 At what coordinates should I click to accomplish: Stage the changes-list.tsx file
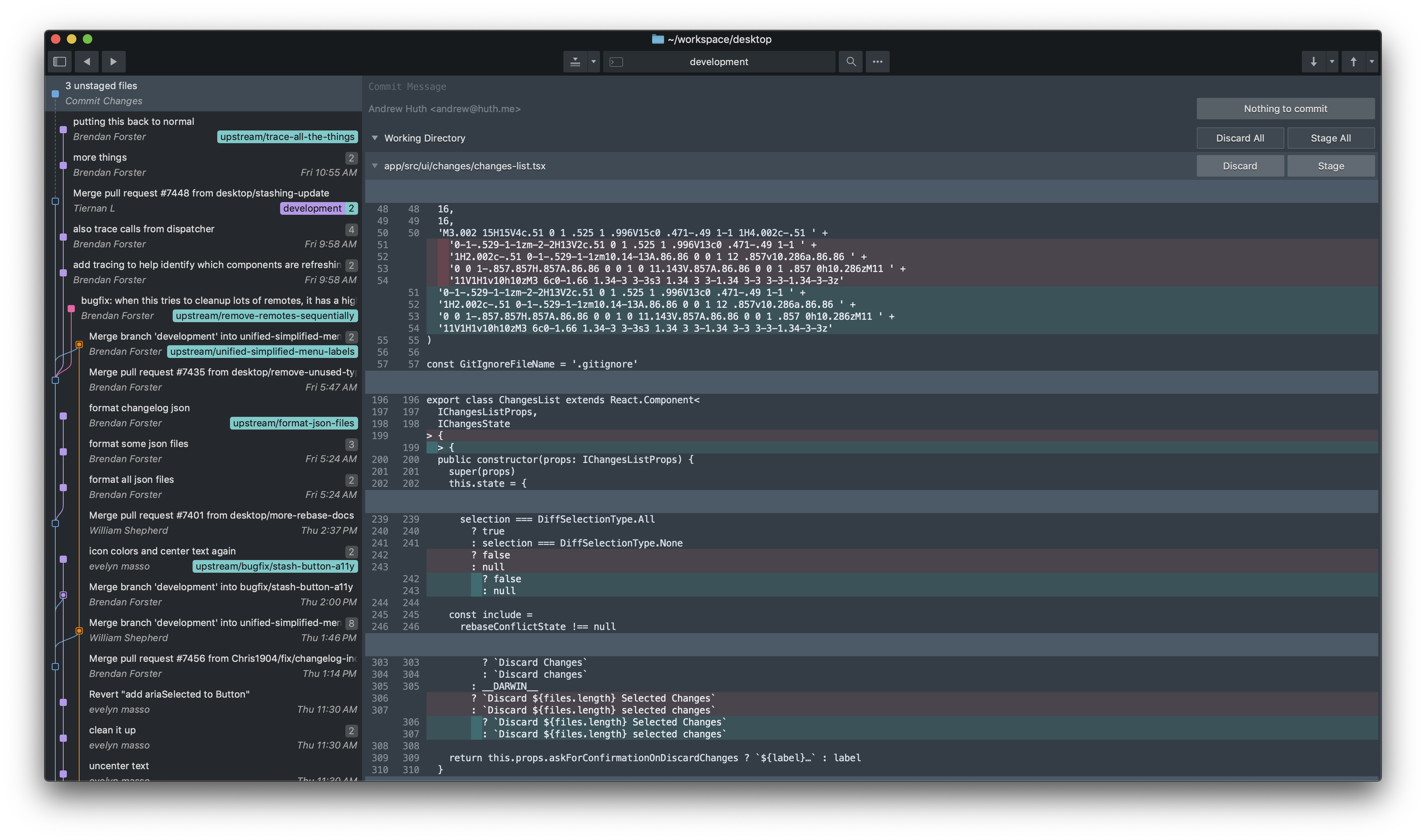point(1331,165)
